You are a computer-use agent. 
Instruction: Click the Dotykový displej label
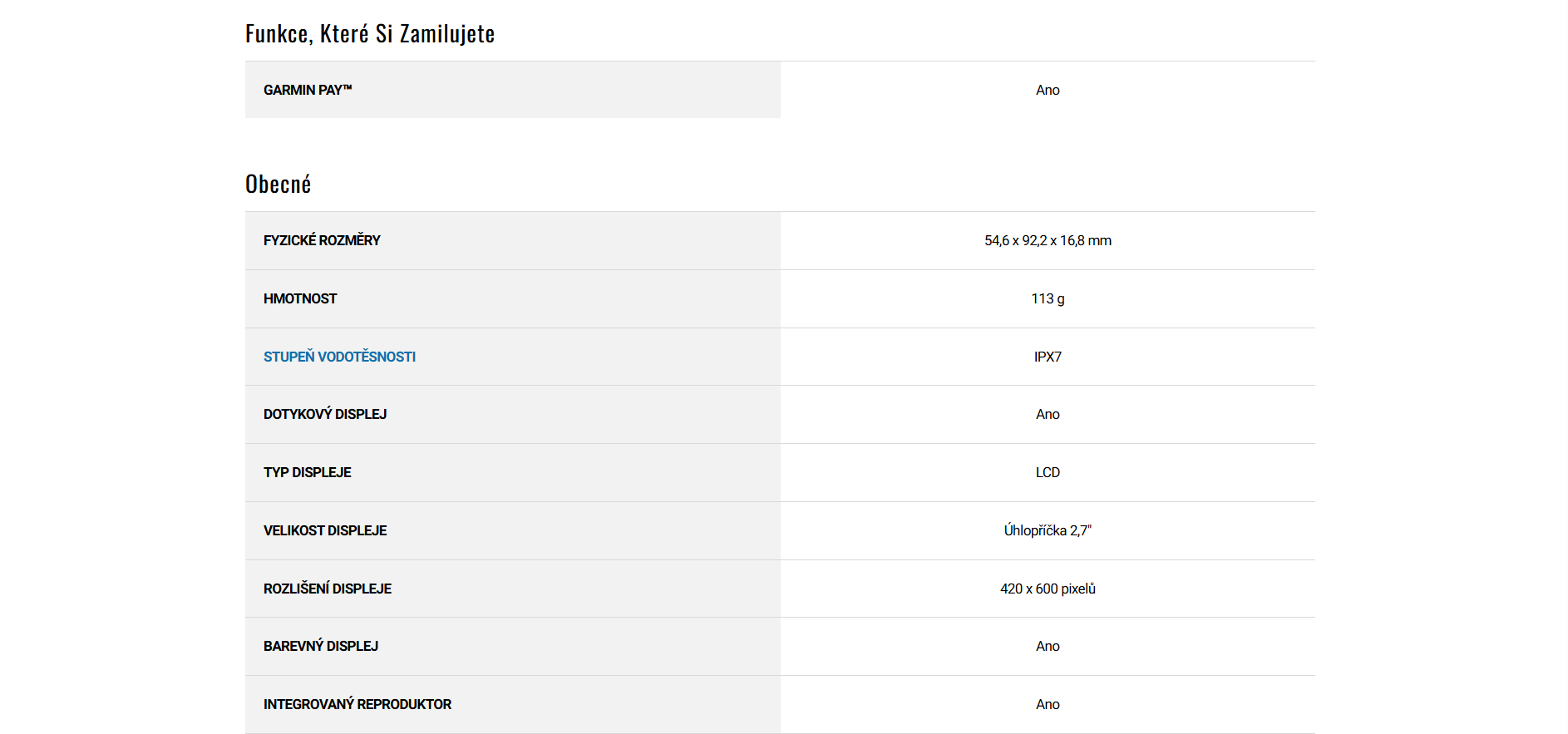[325, 414]
